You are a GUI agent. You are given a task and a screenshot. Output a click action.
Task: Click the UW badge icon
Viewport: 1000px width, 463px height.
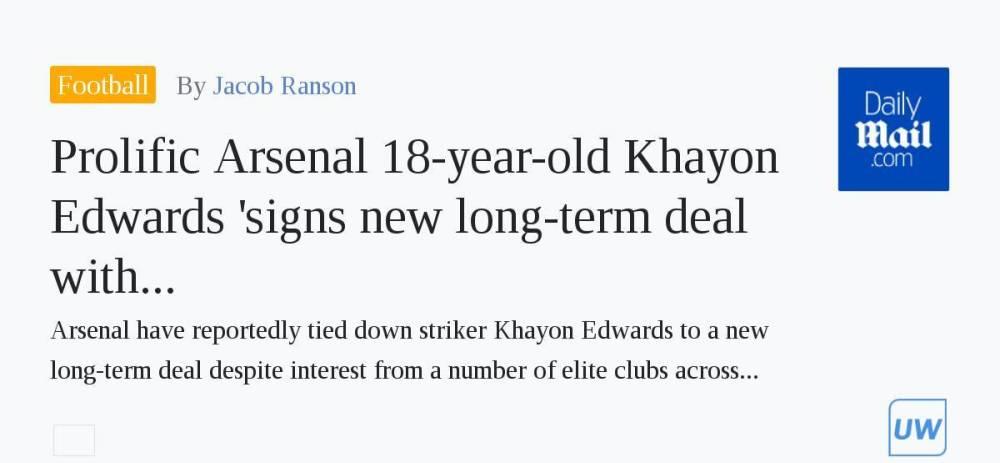[x=917, y=427]
